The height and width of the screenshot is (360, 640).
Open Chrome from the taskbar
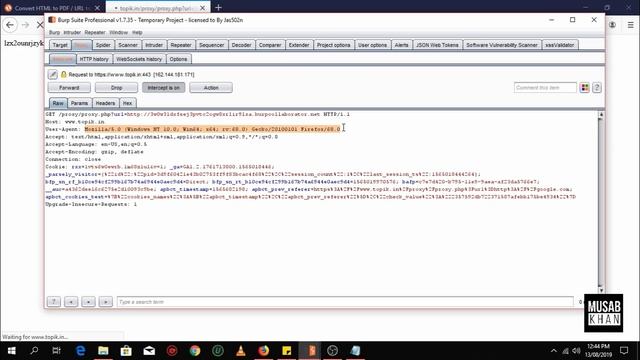pyautogui.click(x=195, y=351)
